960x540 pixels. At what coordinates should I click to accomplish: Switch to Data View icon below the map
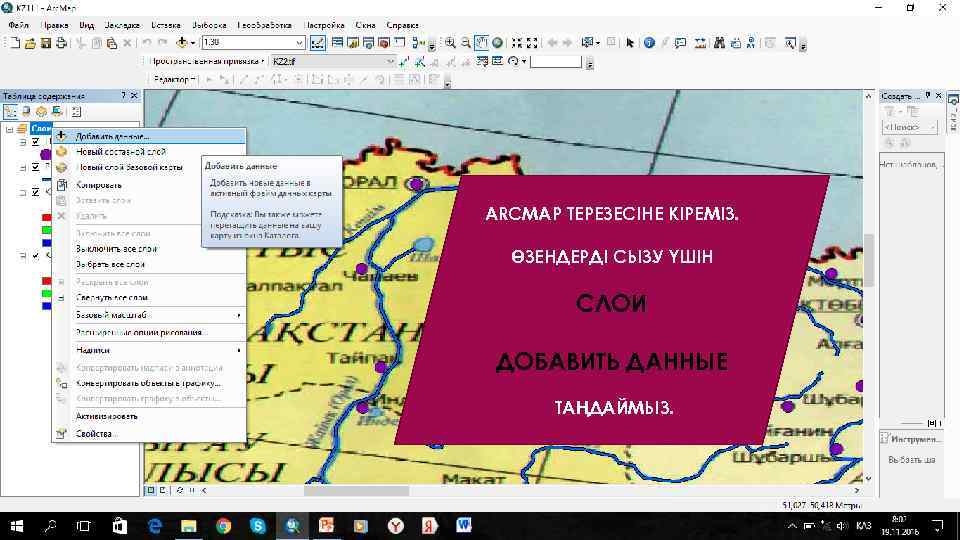151,490
